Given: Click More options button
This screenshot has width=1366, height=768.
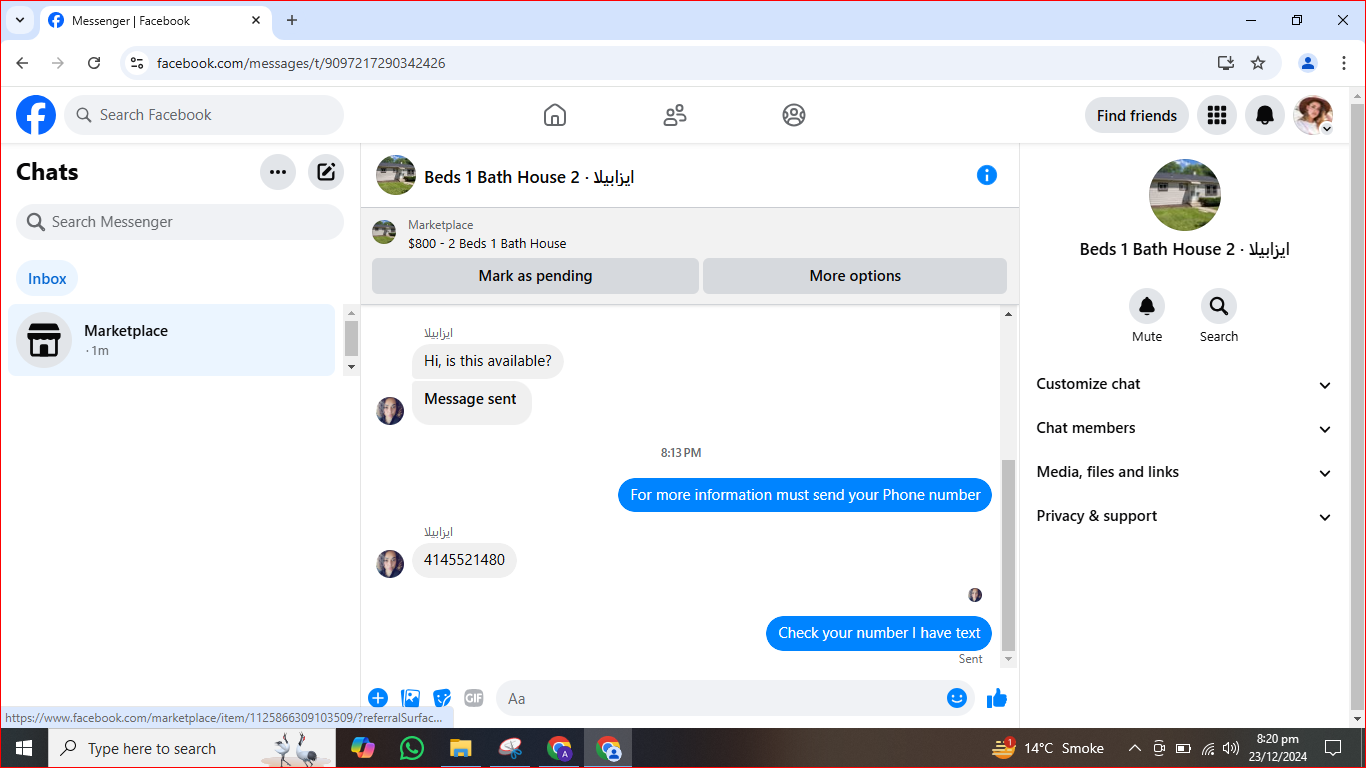Looking at the screenshot, I should point(855,276).
